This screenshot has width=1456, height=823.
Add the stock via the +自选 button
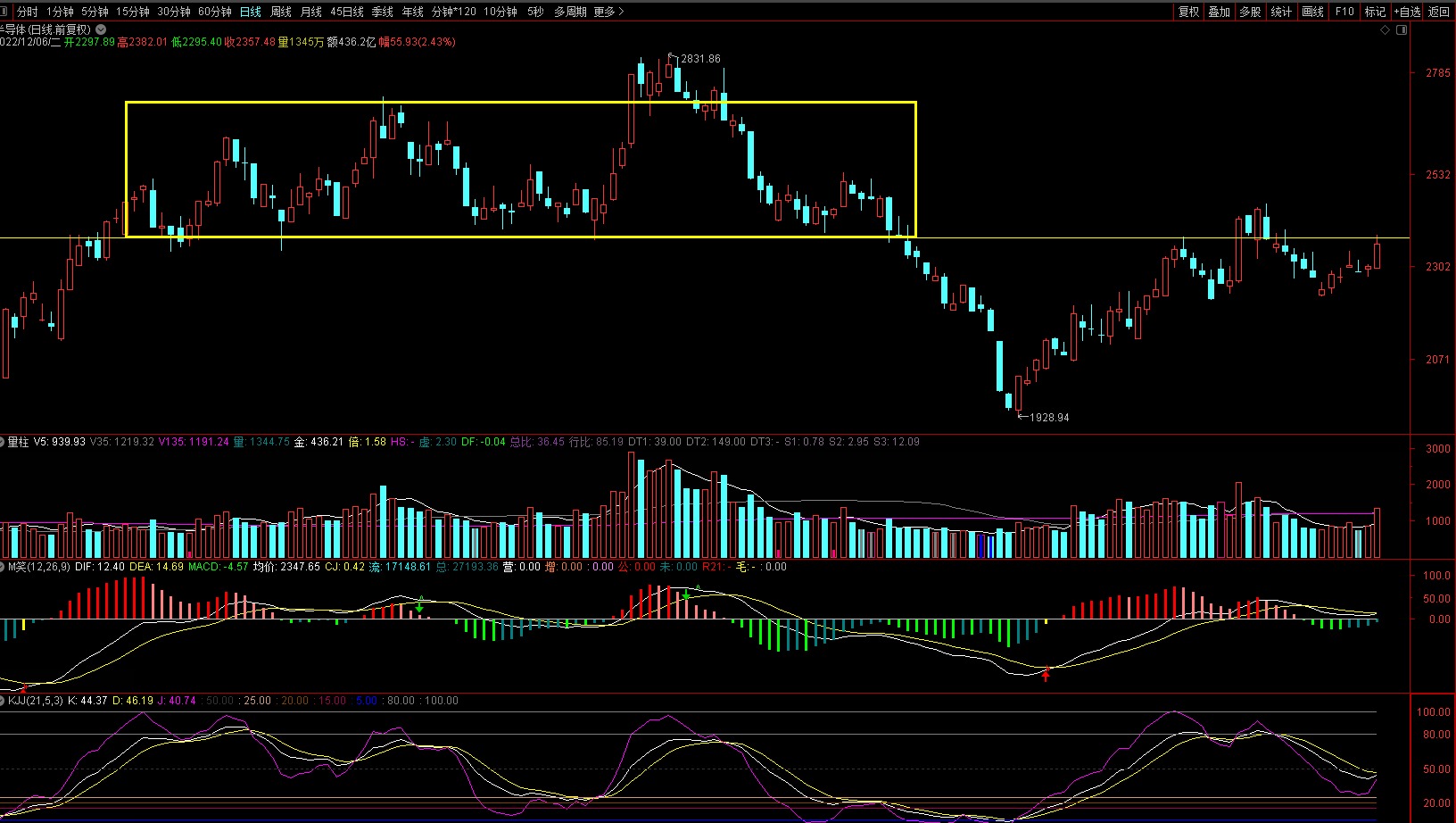click(1407, 12)
